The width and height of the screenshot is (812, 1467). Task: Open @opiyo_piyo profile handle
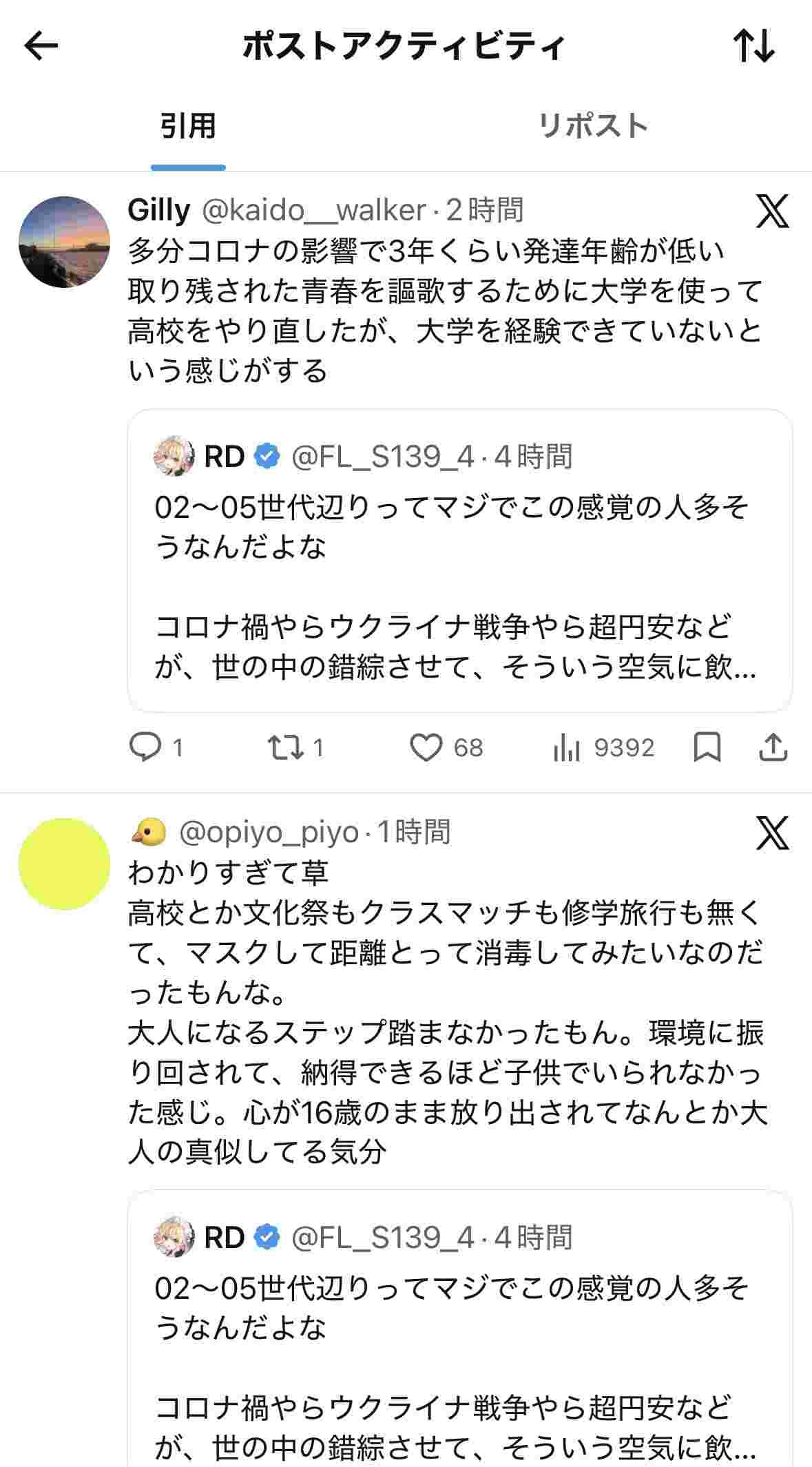(269, 833)
